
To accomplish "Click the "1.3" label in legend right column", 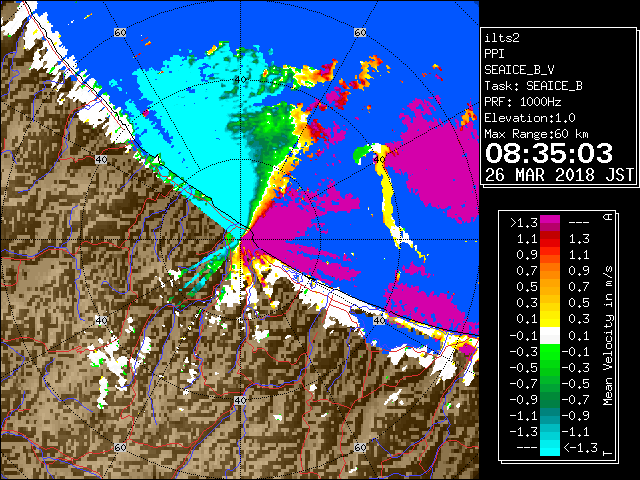I will [579, 239].
